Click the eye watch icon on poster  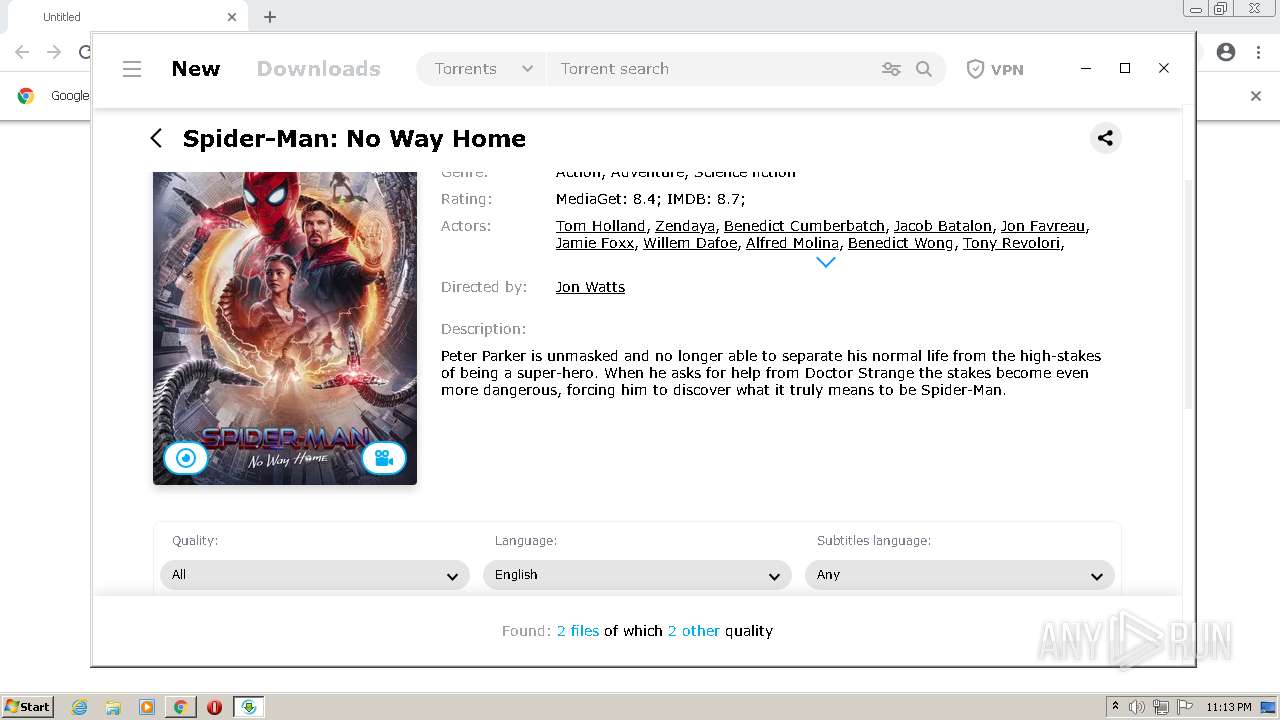click(x=185, y=458)
